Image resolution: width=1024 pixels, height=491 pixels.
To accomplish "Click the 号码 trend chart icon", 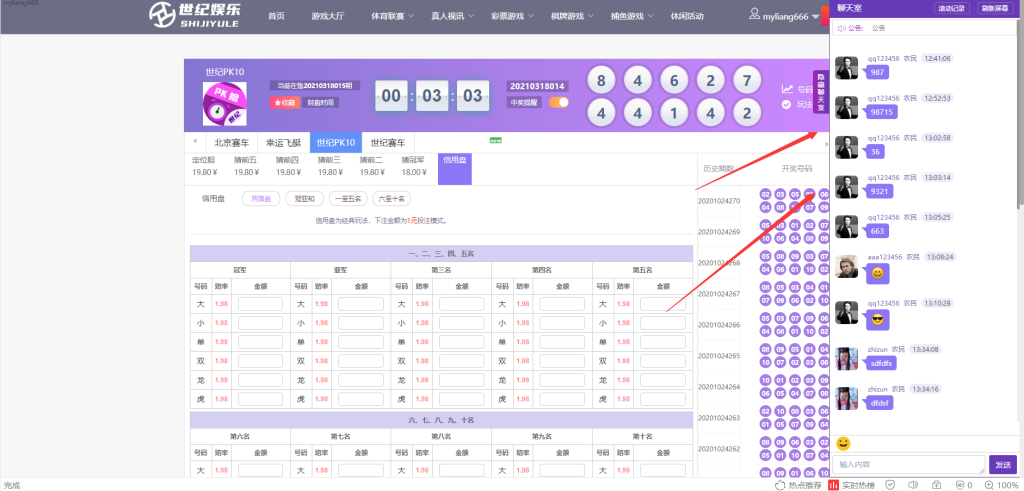I will 787,89.
